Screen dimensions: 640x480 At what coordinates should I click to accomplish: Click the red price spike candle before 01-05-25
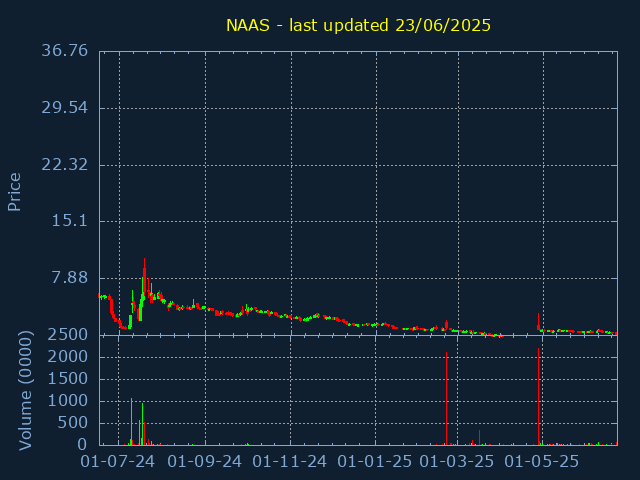539,322
